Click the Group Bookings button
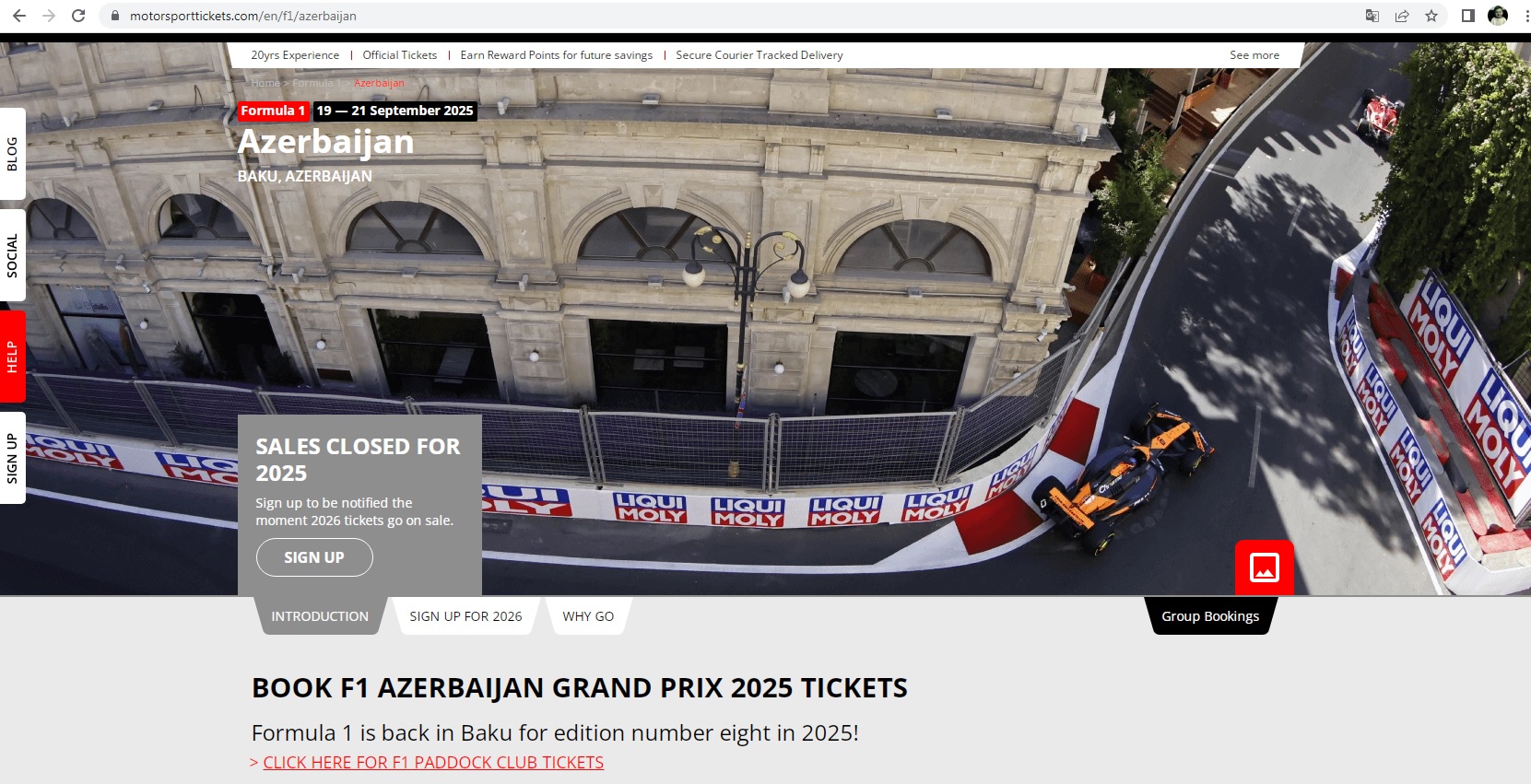Screen dimensions: 1531x784 click(x=1210, y=616)
